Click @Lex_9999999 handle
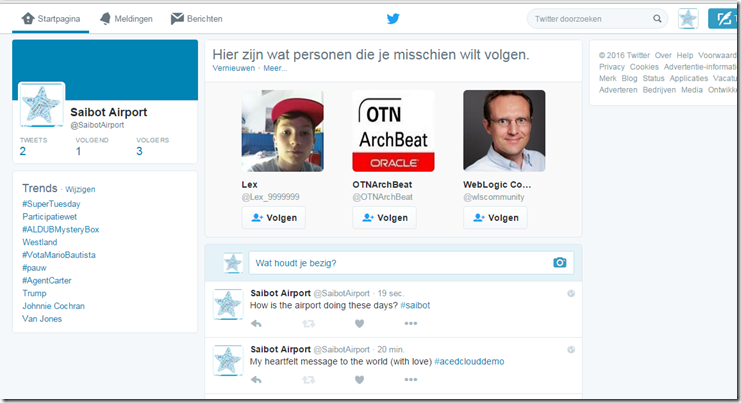The image size is (741, 403). pos(270,197)
